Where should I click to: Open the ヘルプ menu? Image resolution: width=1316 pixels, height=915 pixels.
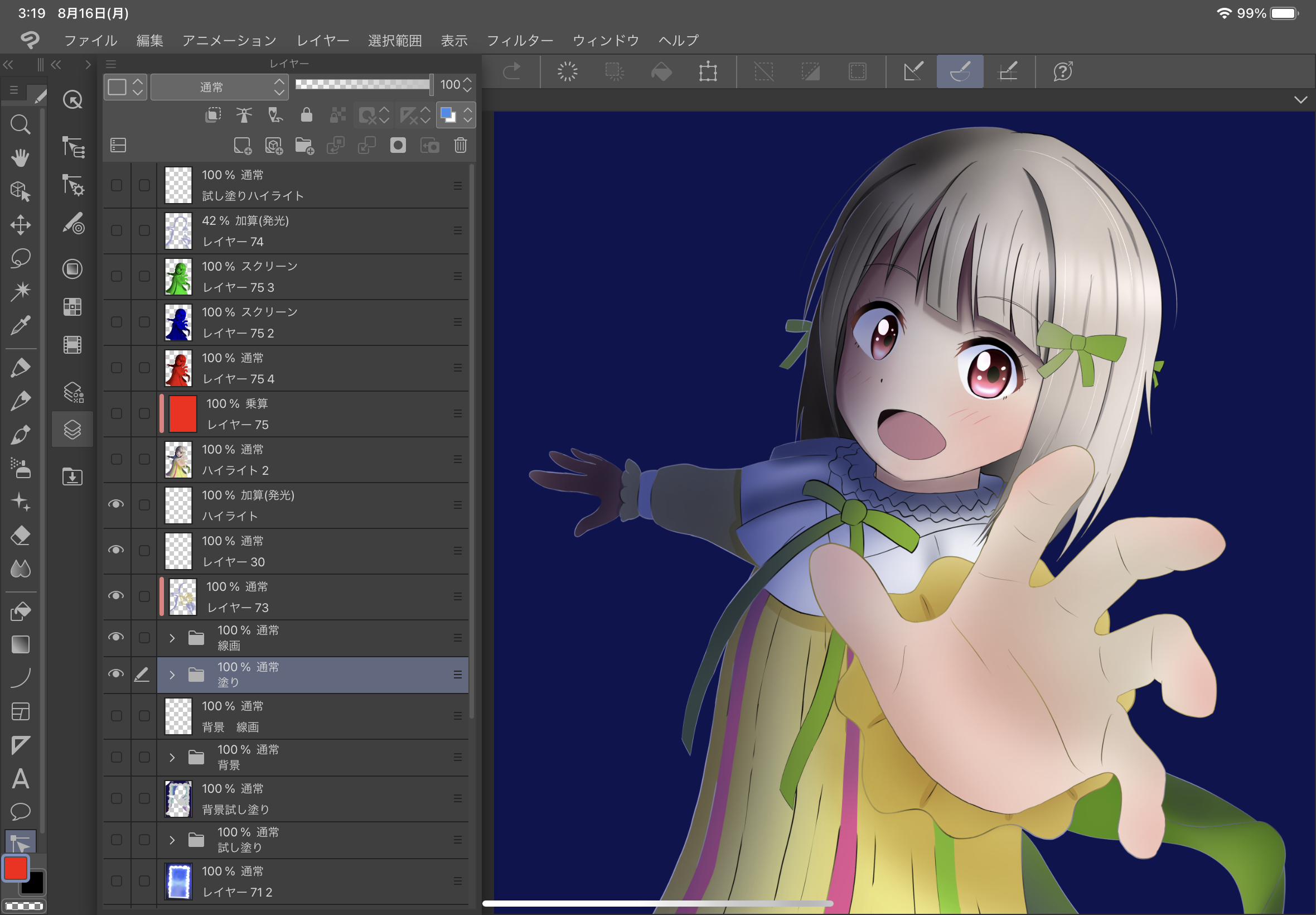pyautogui.click(x=678, y=40)
